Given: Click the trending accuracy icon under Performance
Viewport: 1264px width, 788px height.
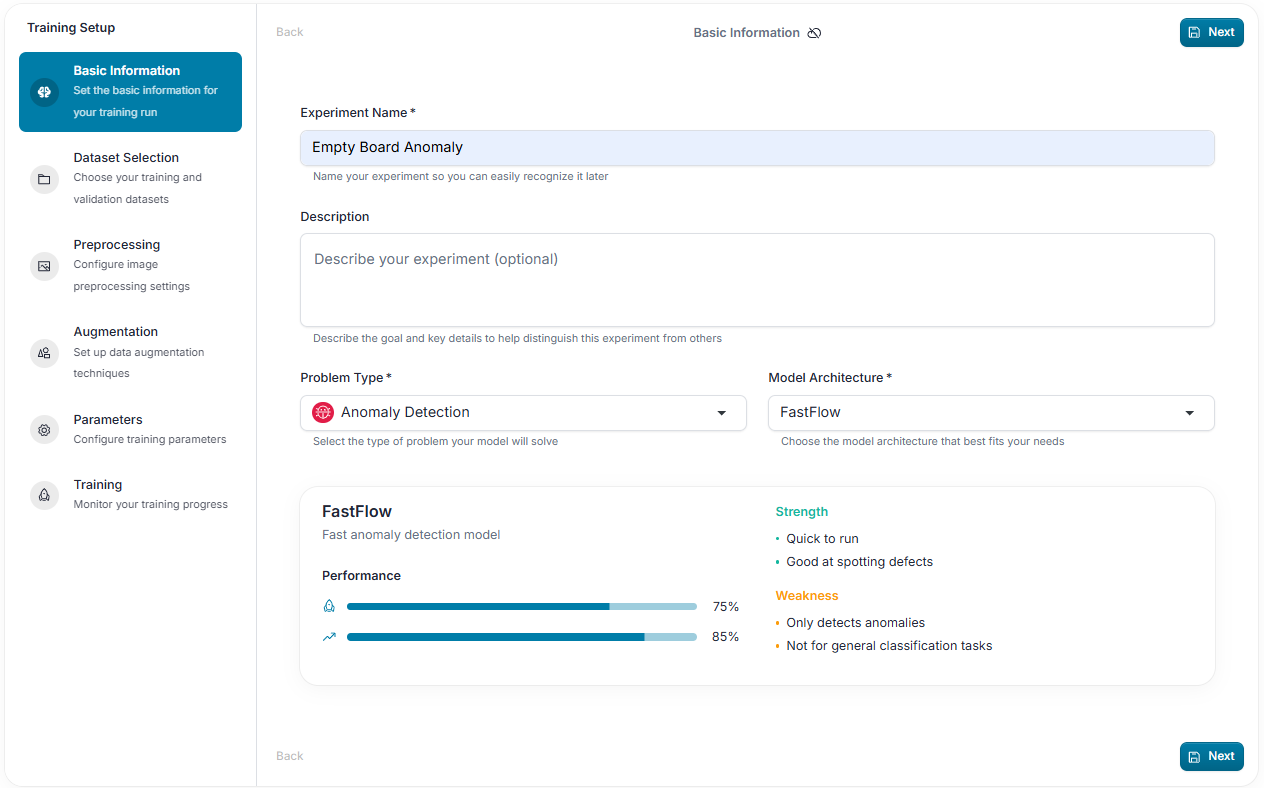Looking at the screenshot, I should [x=329, y=636].
